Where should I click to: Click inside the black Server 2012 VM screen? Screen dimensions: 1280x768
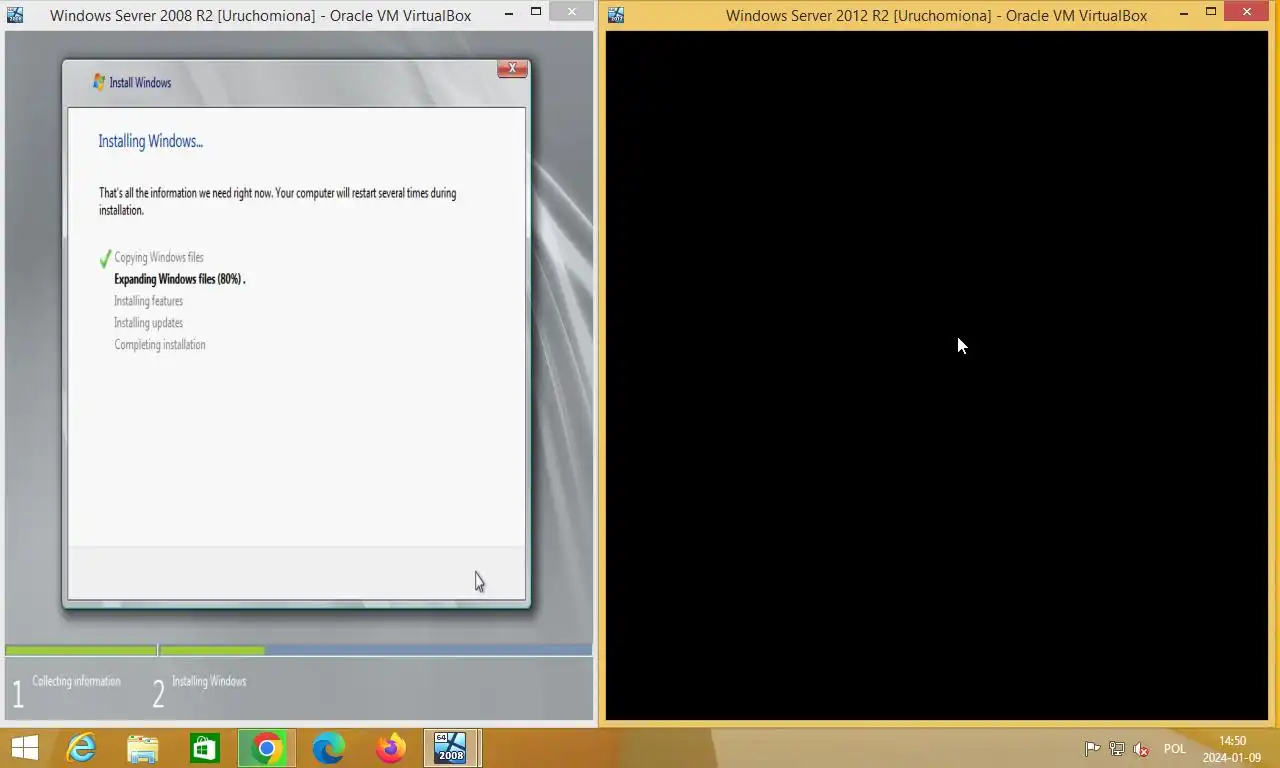[x=937, y=375]
